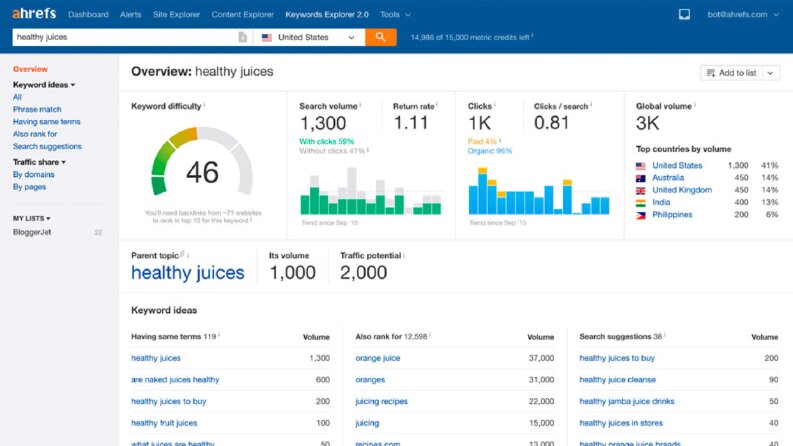Click 'Search suggestions 38' header
Viewport: 793px width, 446px height.
pyautogui.click(x=621, y=337)
